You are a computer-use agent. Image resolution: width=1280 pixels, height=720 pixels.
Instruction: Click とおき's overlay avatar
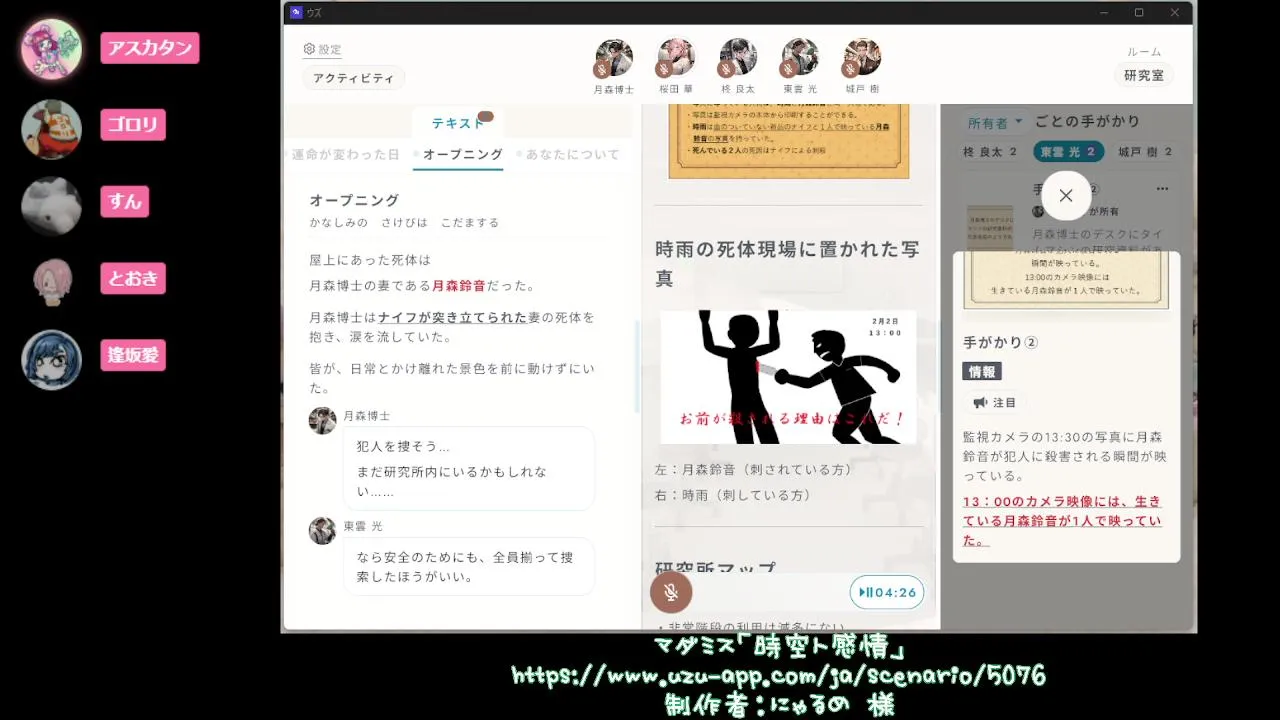pos(51,283)
